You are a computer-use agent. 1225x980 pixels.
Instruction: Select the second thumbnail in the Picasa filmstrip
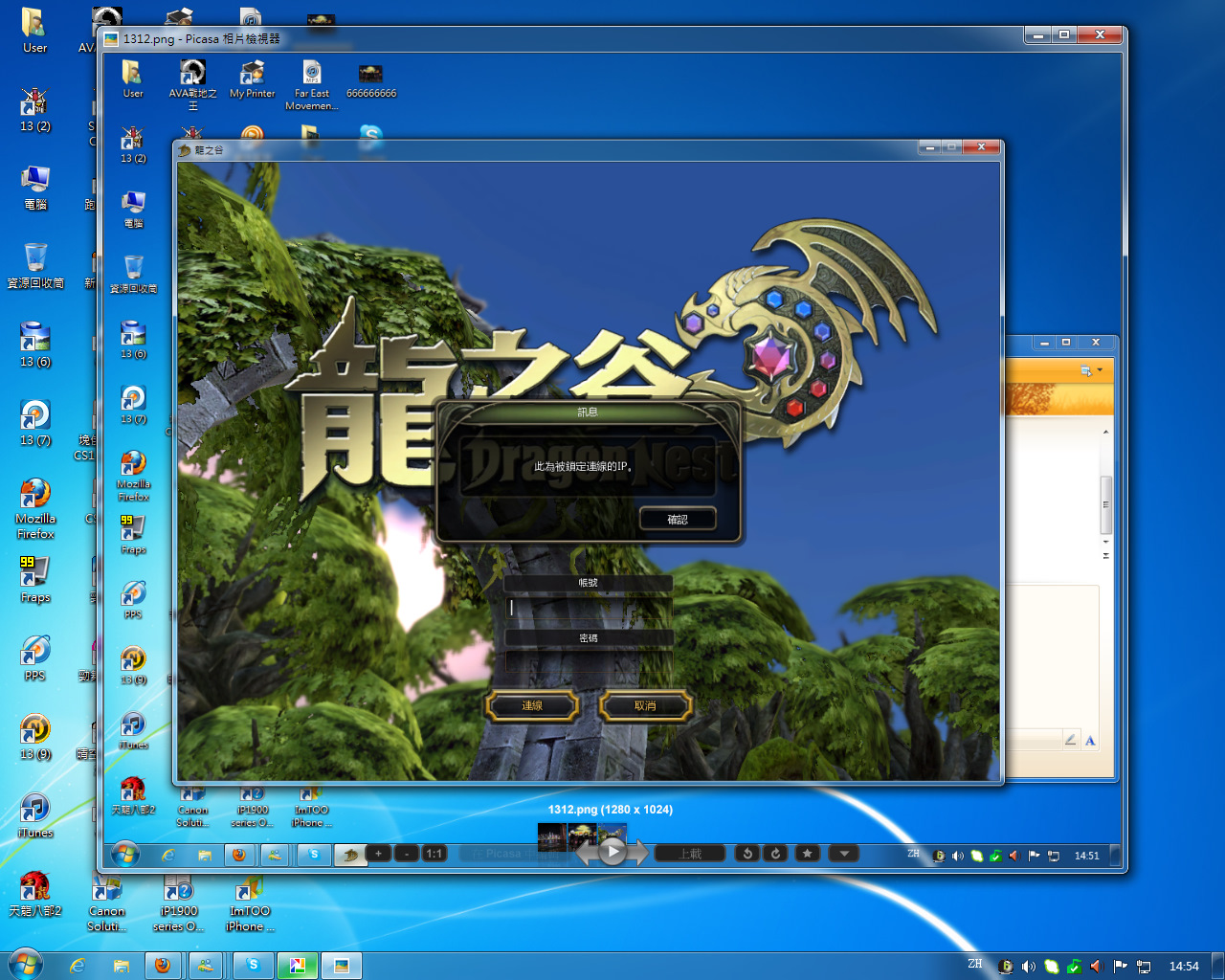582,835
